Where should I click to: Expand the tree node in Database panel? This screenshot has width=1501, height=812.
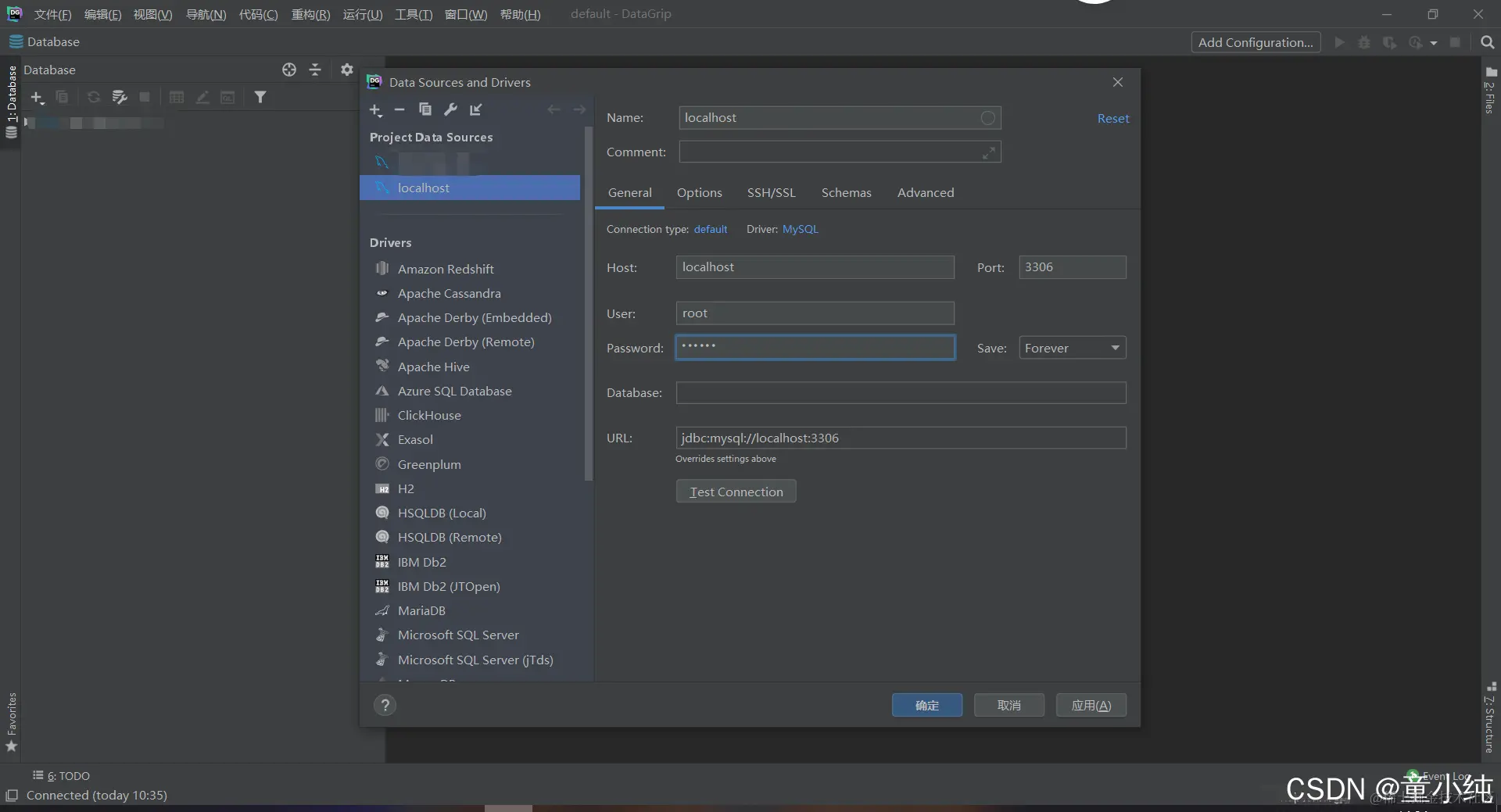(27, 123)
